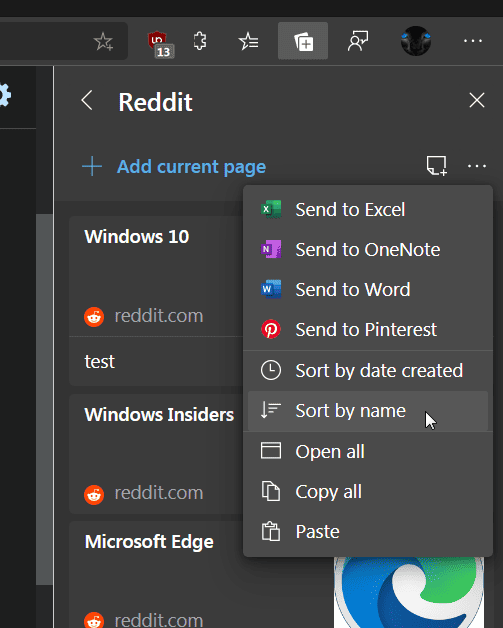Click the Reddit collection title

point(155,102)
